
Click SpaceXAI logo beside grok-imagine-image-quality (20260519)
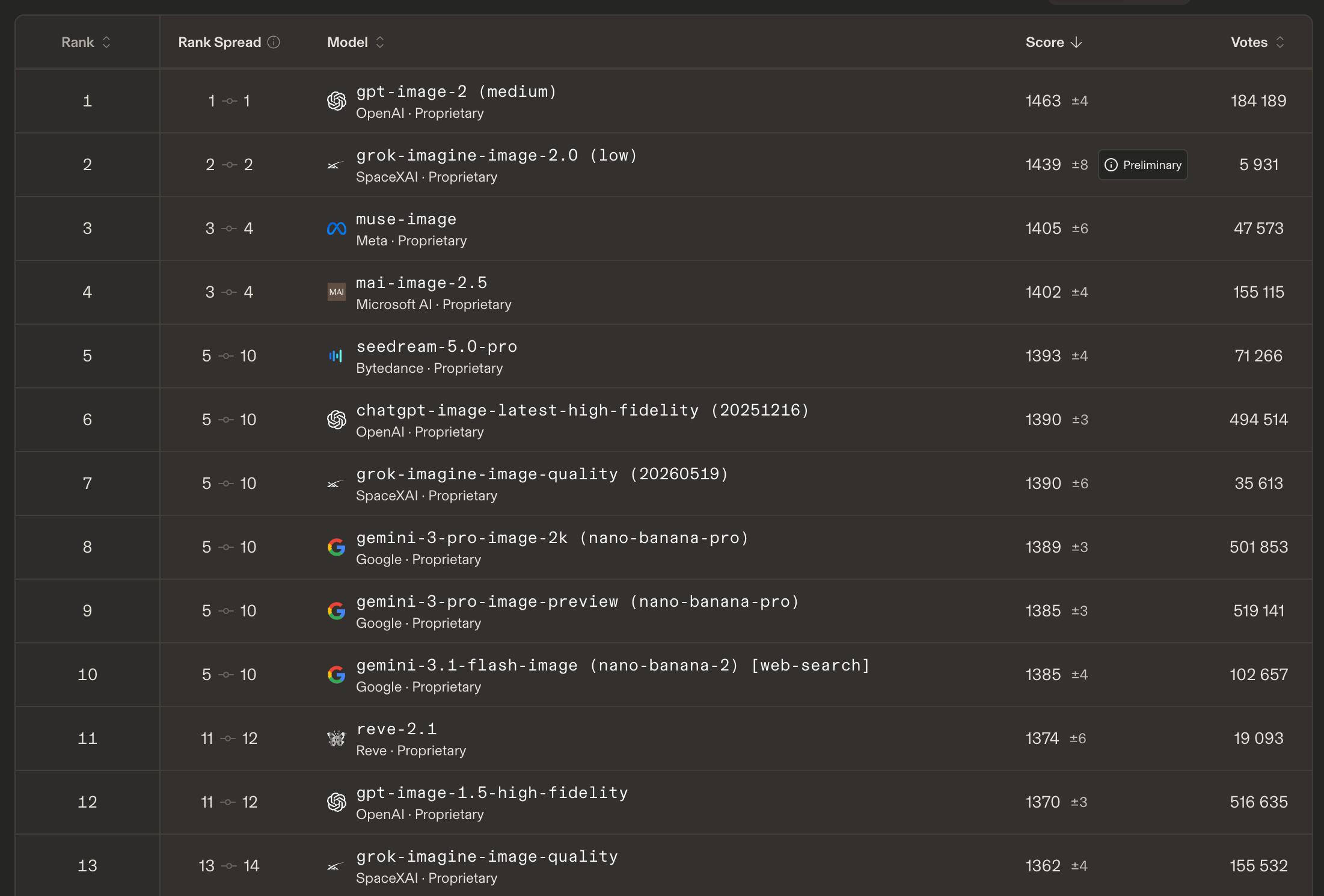point(336,483)
